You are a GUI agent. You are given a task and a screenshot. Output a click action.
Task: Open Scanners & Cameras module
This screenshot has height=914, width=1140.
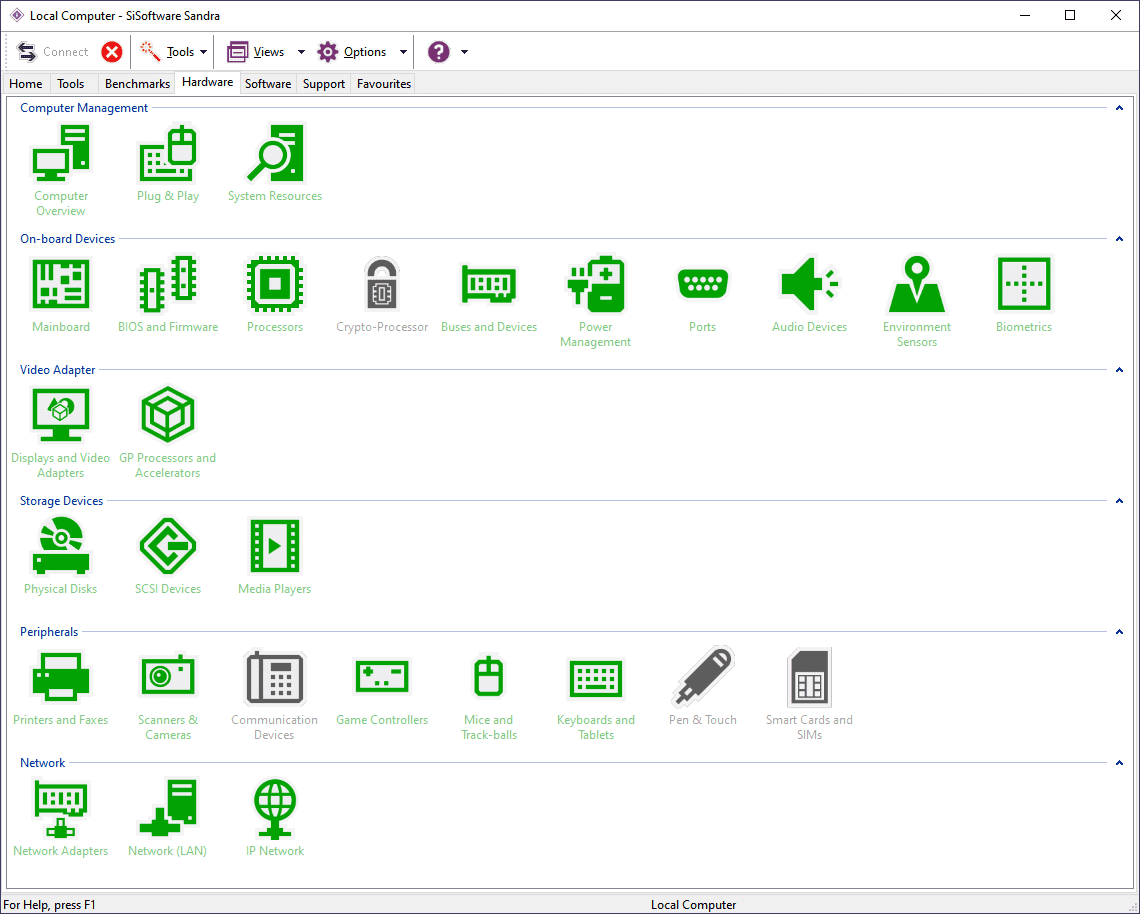click(168, 693)
